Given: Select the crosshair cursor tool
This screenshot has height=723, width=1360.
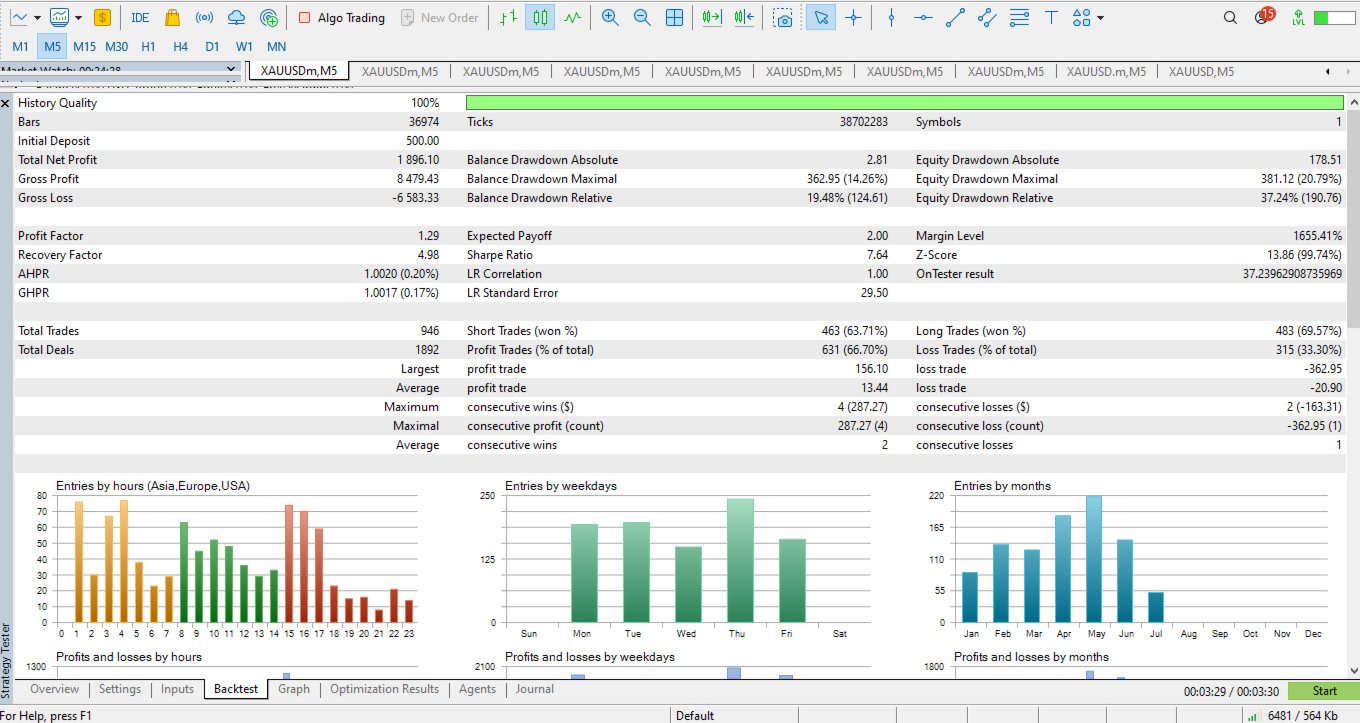Looking at the screenshot, I should [x=853, y=18].
